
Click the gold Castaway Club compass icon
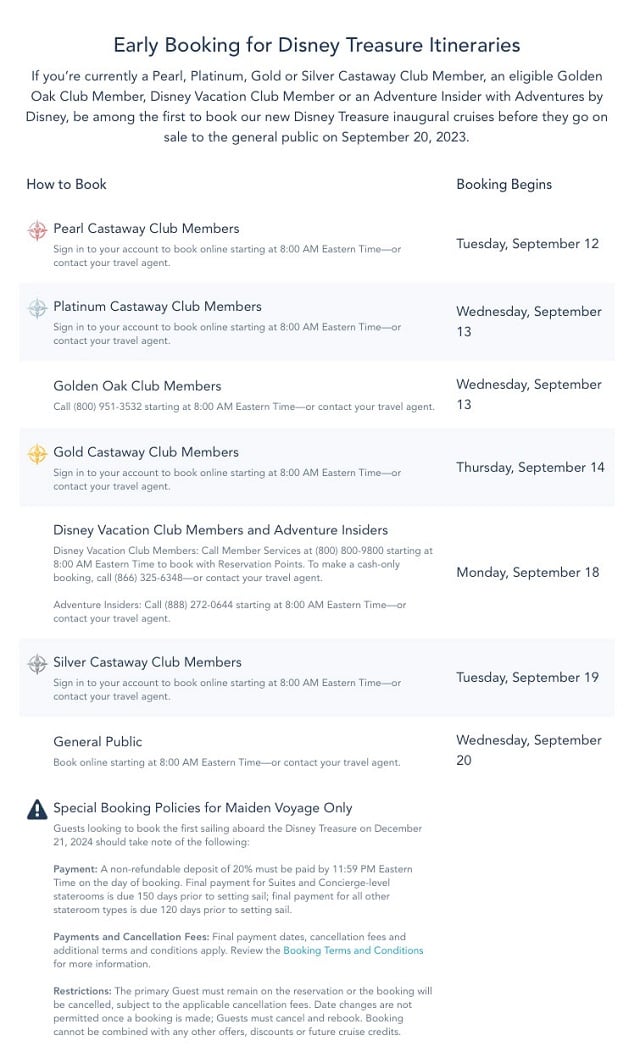pyautogui.click(x=37, y=454)
